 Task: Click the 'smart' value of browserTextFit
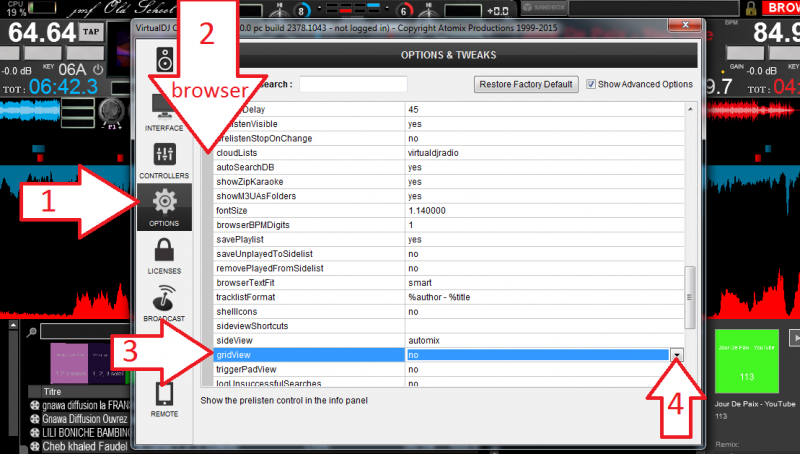pyautogui.click(x=420, y=283)
